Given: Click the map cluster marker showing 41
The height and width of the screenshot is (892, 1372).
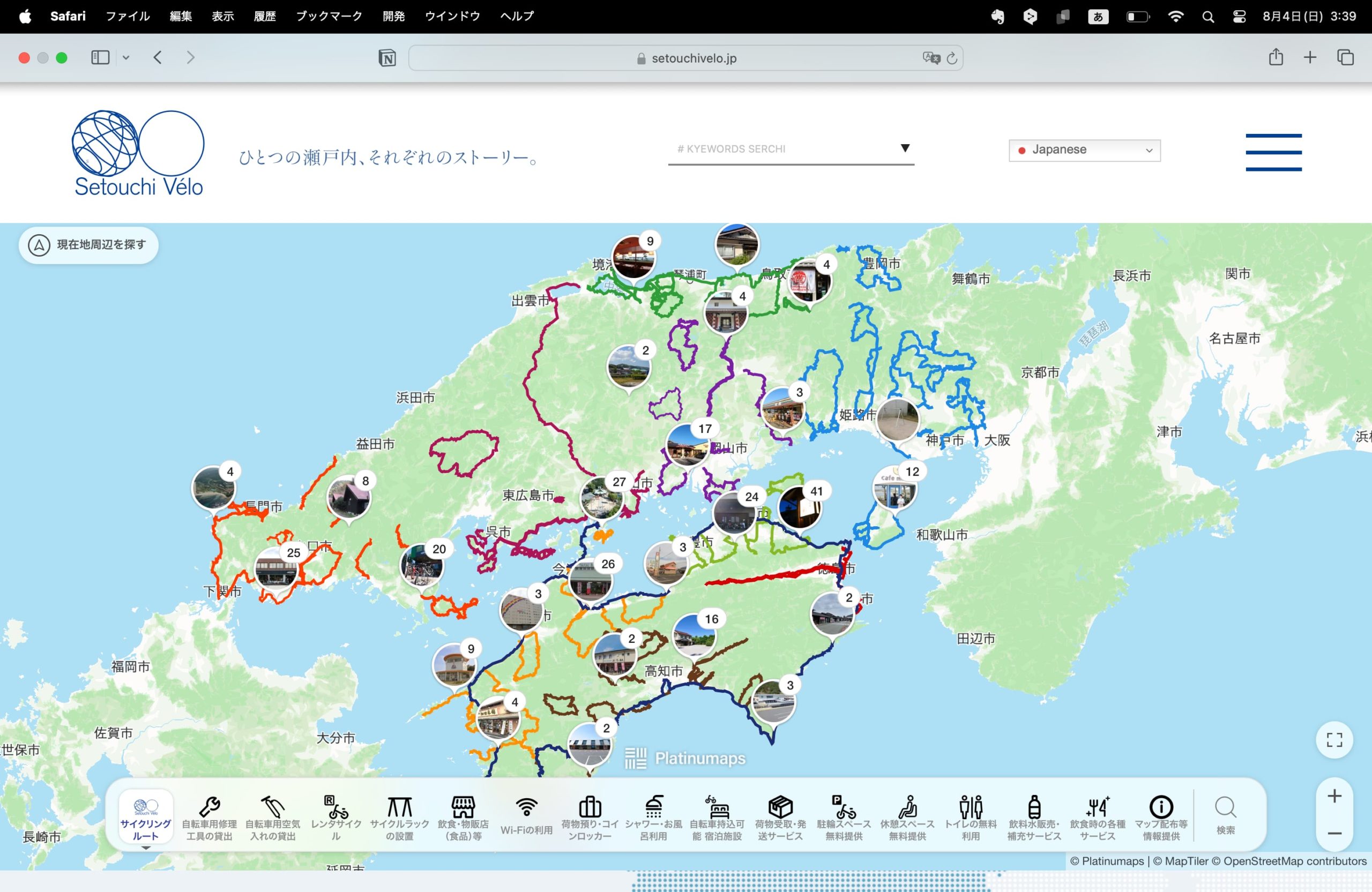Looking at the screenshot, I should [800, 507].
